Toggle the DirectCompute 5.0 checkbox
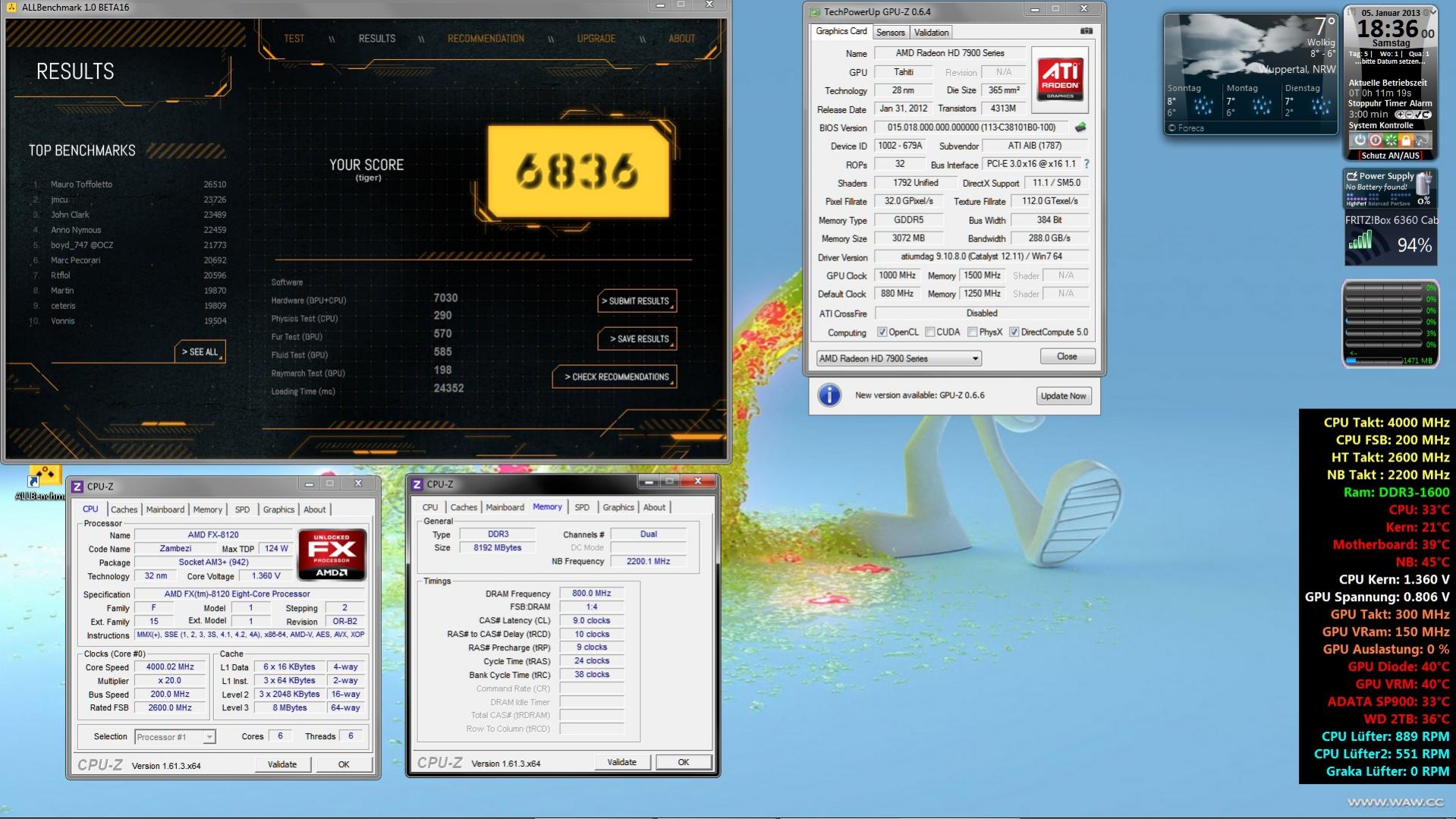 [x=1014, y=332]
